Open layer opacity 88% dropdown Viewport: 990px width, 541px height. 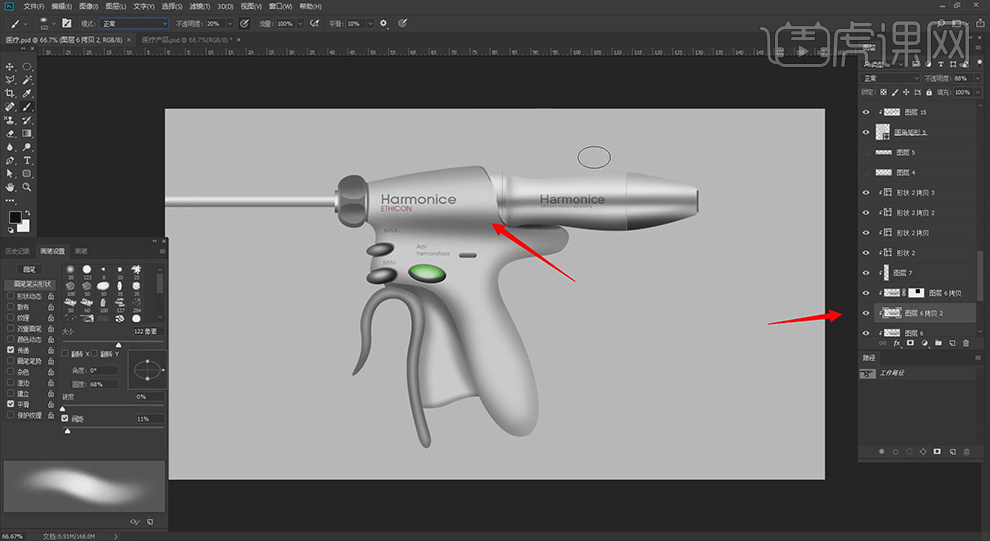click(x=979, y=78)
